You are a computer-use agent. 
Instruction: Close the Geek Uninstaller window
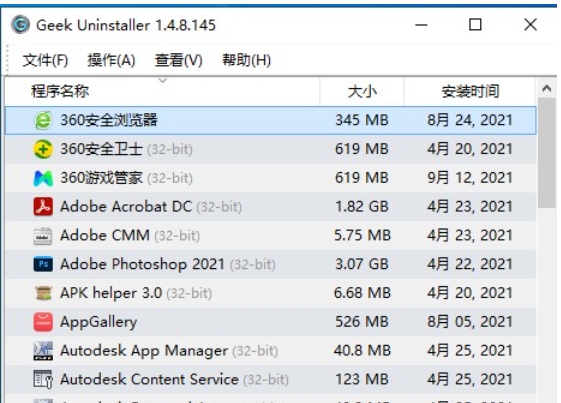coord(530,25)
